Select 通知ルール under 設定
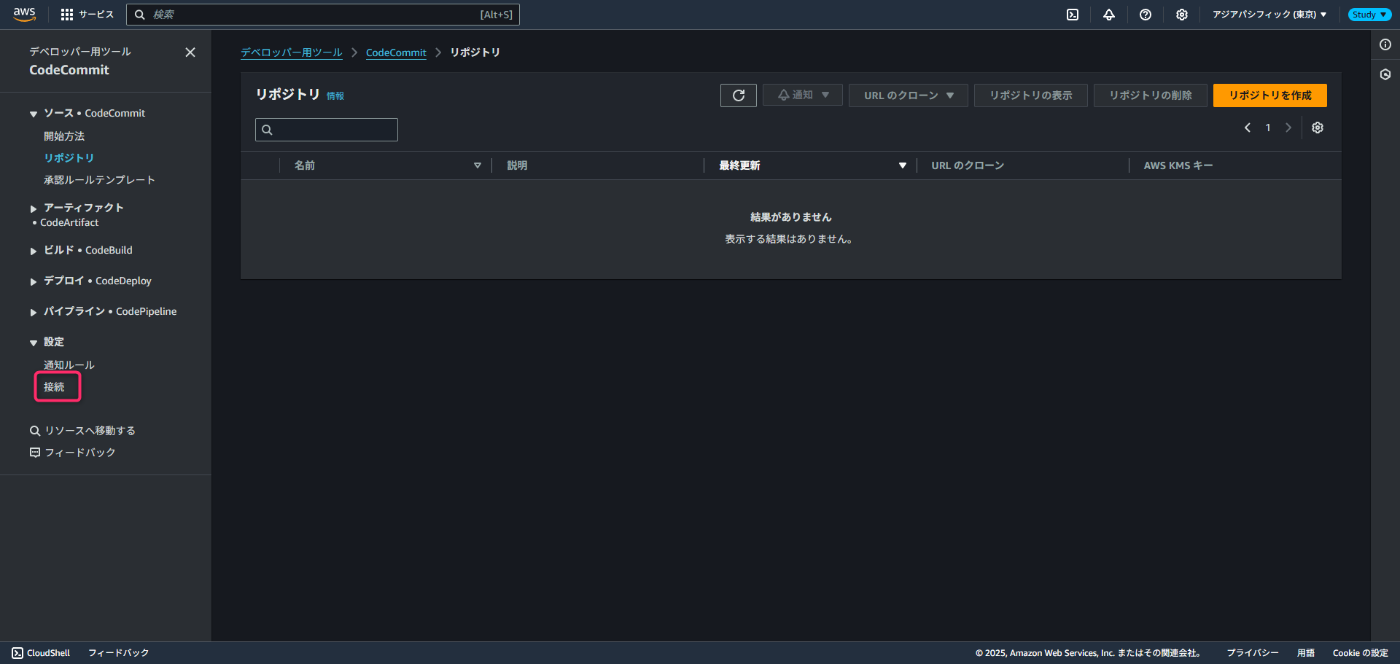The height and width of the screenshot is (664, 1400). (69, 365)
